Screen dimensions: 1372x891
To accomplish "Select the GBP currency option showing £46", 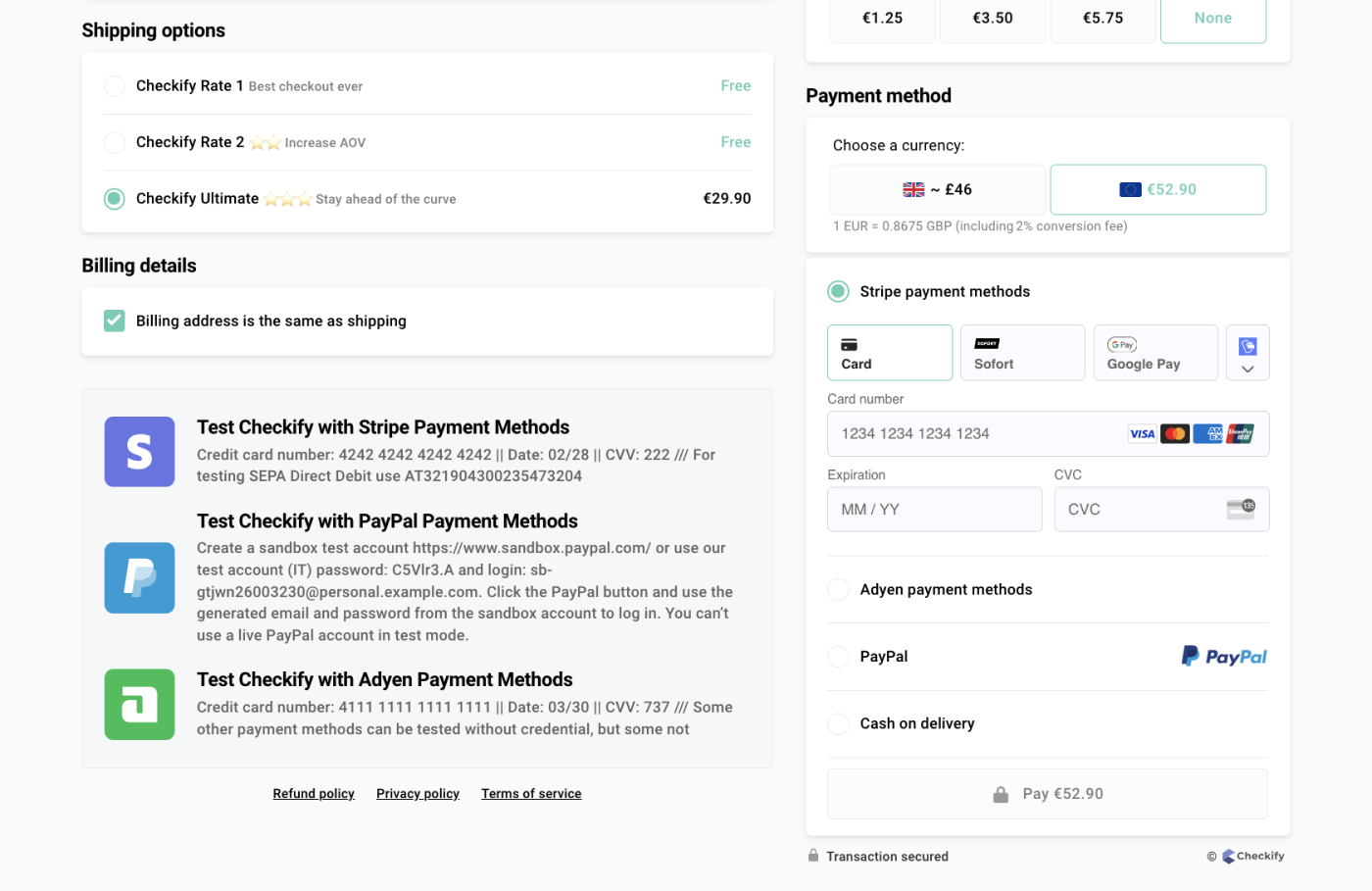I will [x=937, y=189].
